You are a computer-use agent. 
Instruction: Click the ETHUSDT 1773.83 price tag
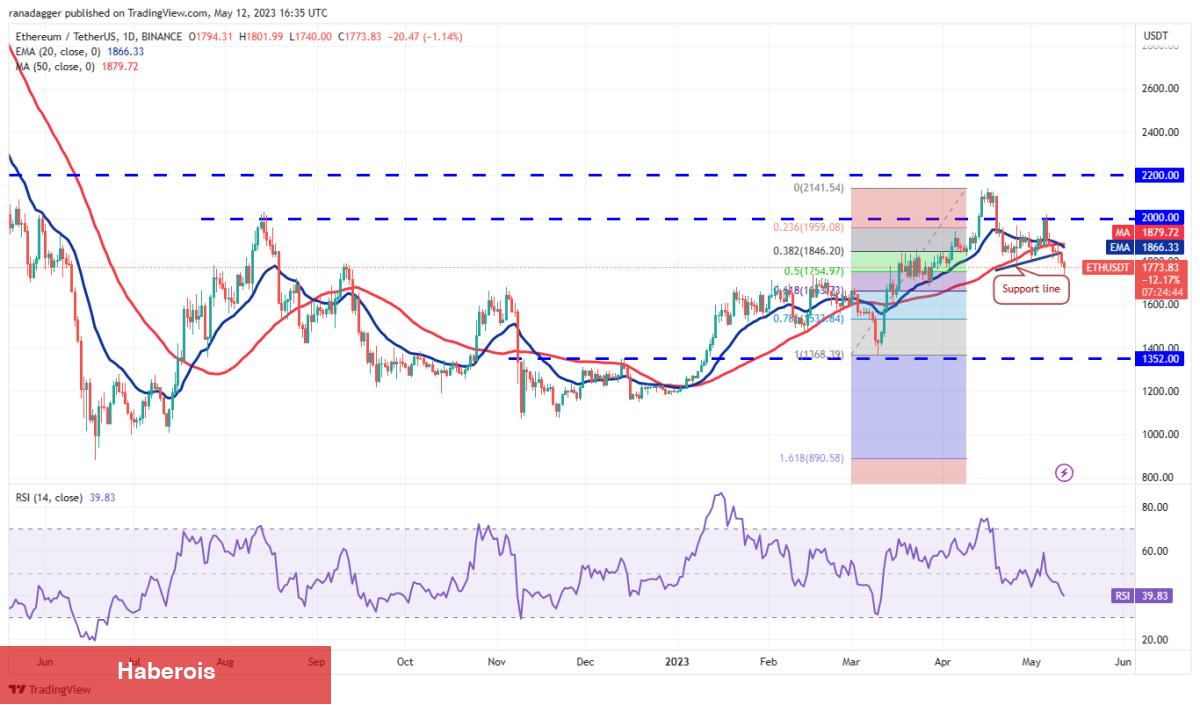pyautogui.click(x=1136, y=268)
